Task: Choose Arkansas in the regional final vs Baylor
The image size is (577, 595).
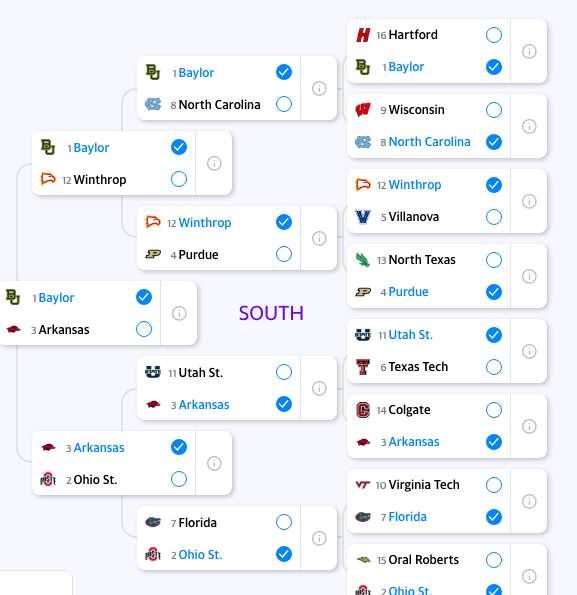Action: [x=144, y=329]
